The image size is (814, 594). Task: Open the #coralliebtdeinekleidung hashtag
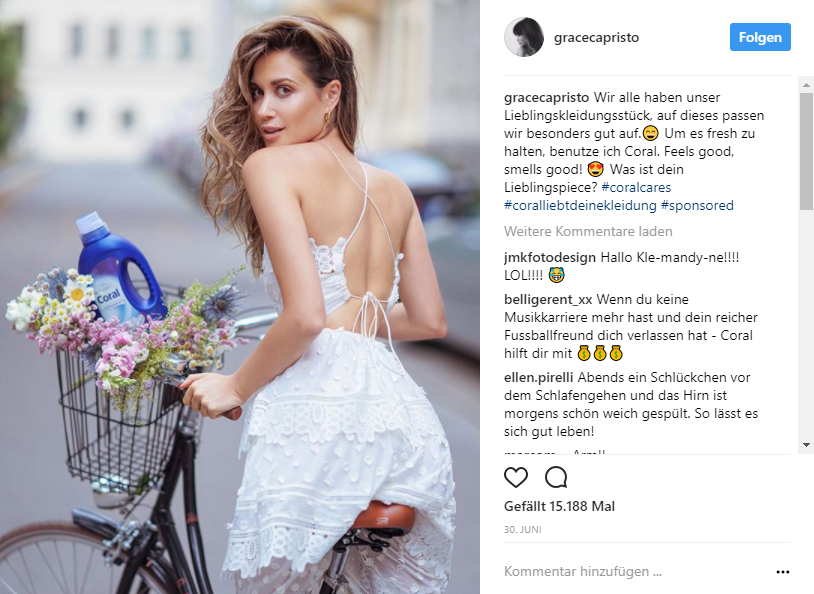[x=580, y=206]
